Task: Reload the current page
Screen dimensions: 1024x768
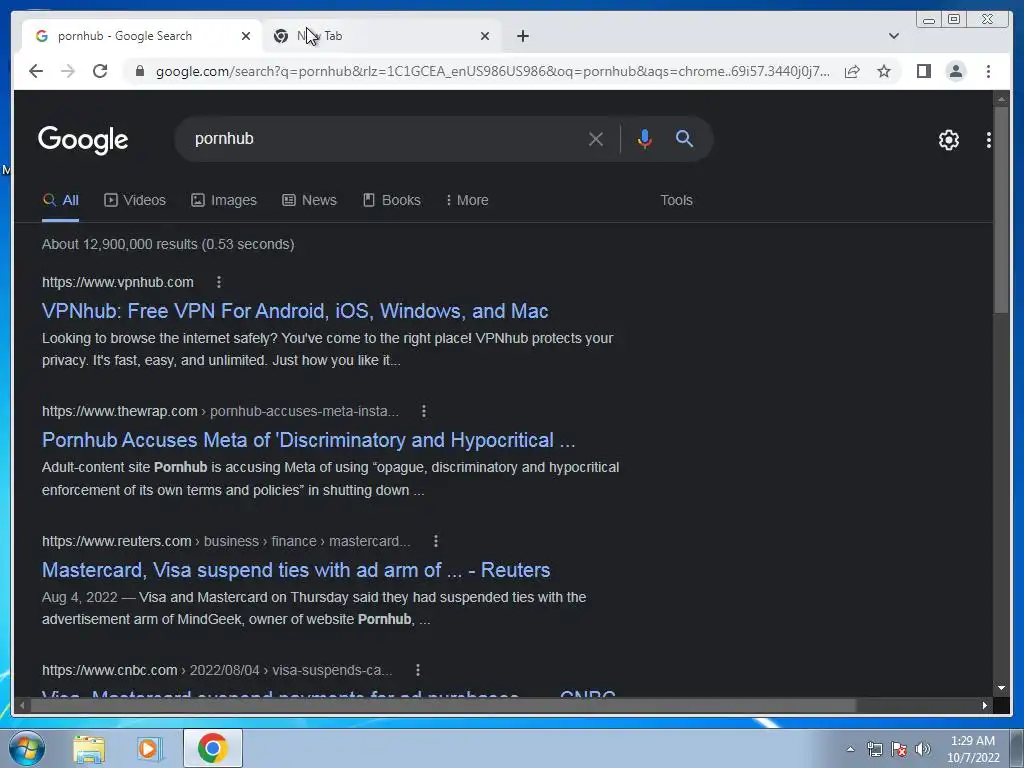Action: coord(100,71)
